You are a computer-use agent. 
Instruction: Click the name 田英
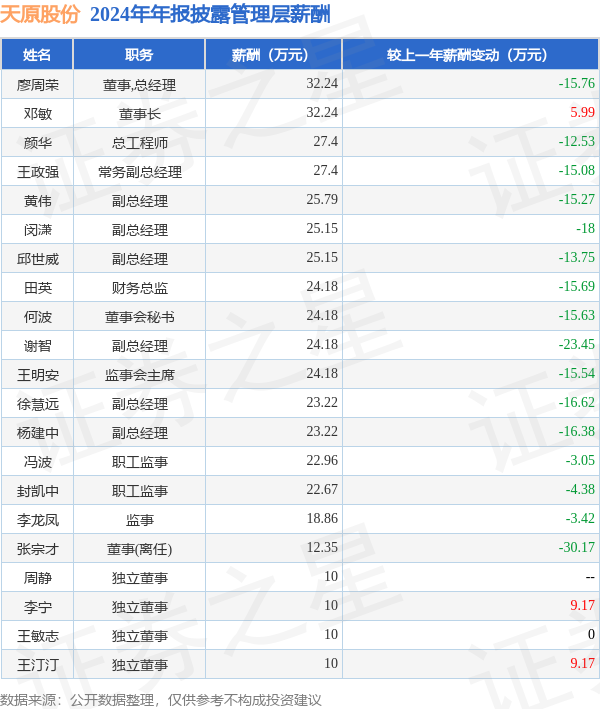point(38,288)
